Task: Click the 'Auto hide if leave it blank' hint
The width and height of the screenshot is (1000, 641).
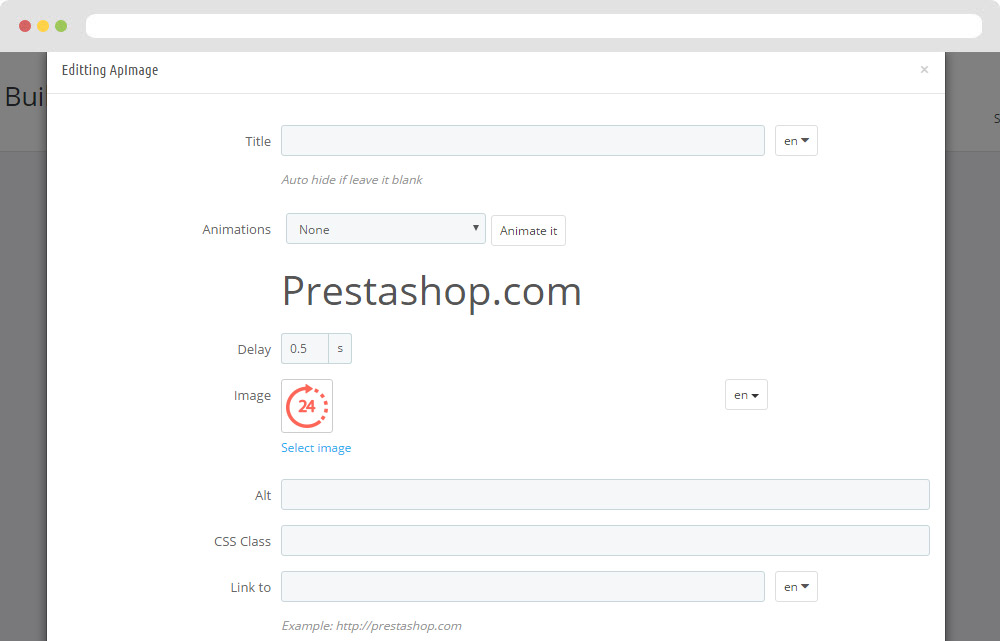Action: tap(352, 180)
